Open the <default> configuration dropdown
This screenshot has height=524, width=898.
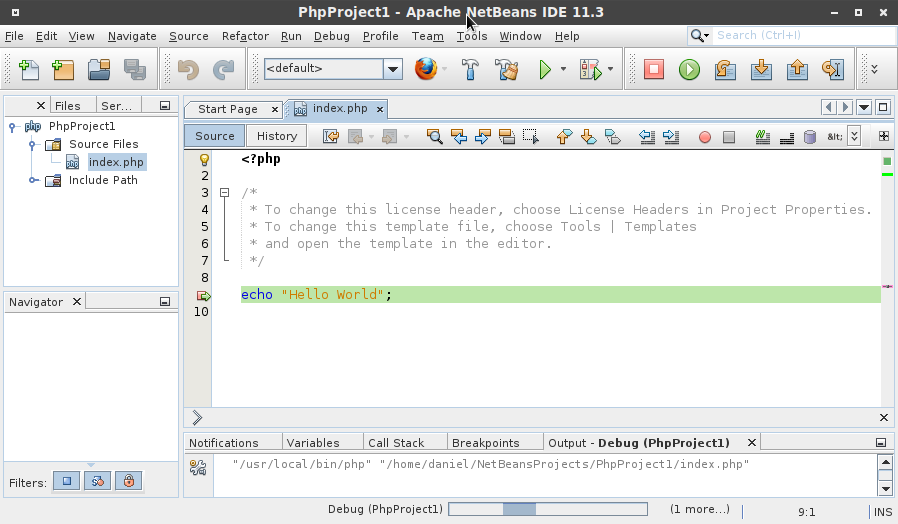tap(393, 69)
